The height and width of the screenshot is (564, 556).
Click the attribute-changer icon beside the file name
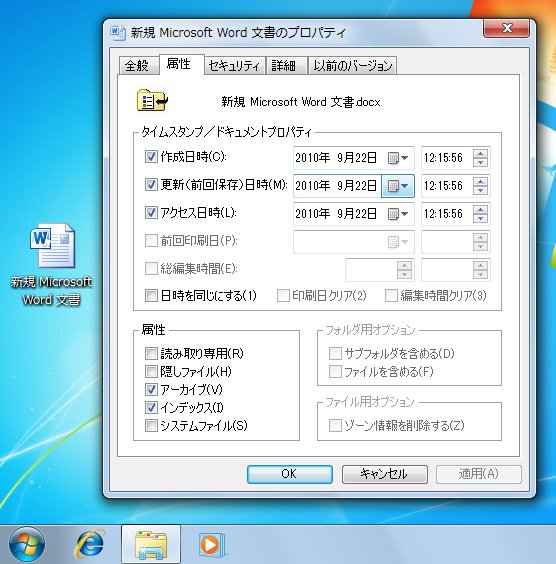tap(152, 100)
